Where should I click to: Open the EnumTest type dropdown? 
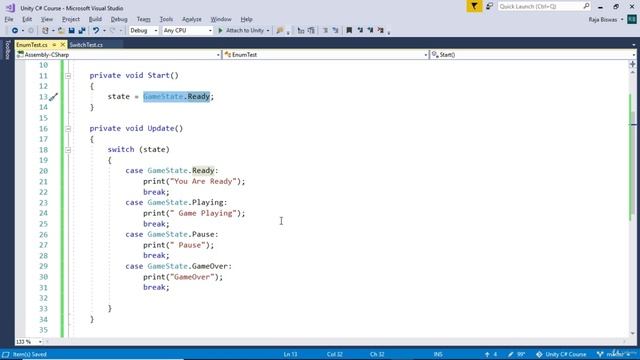click(x=326, y=55)
